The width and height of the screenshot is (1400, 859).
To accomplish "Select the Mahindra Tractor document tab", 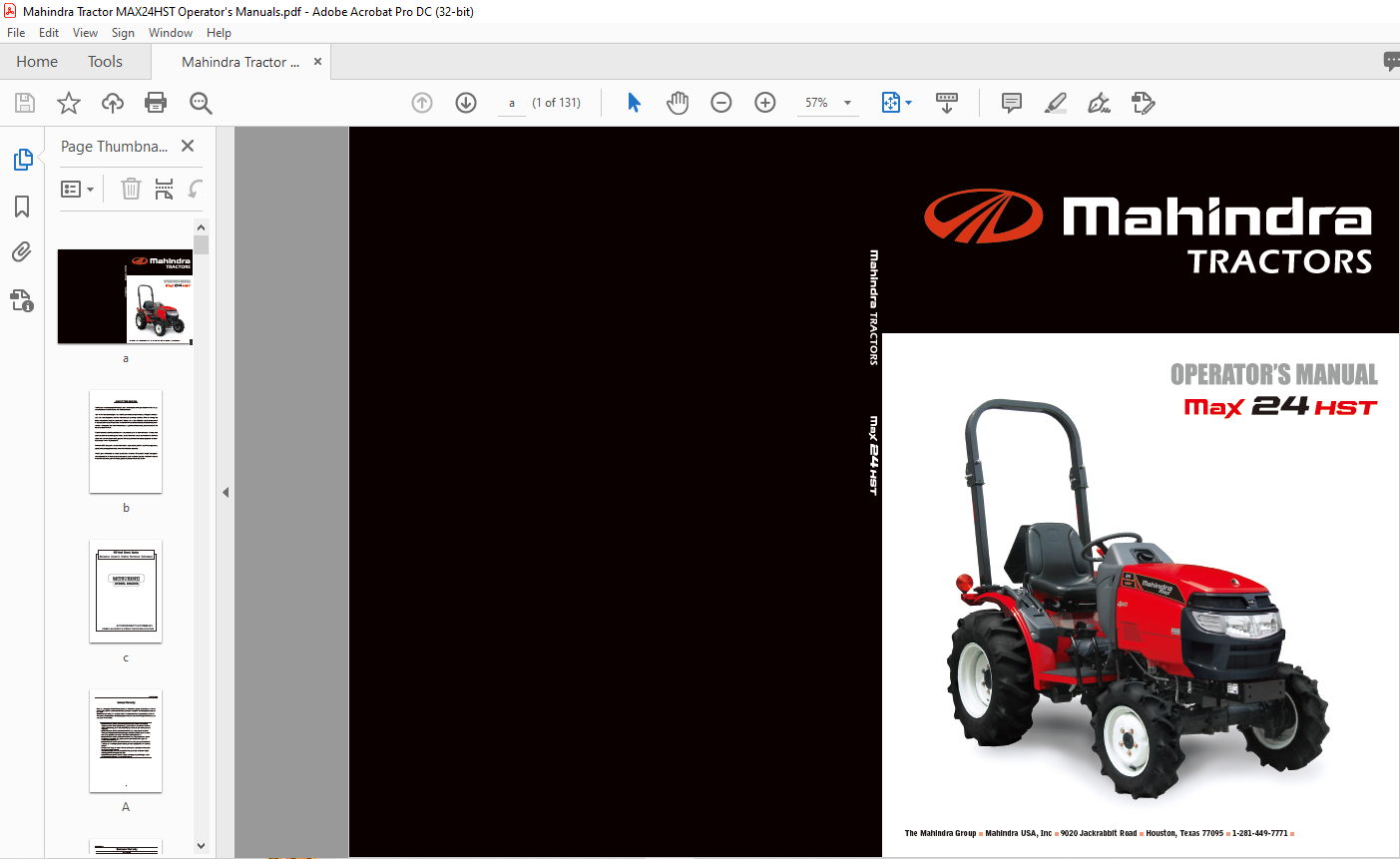I will (240, 62).
